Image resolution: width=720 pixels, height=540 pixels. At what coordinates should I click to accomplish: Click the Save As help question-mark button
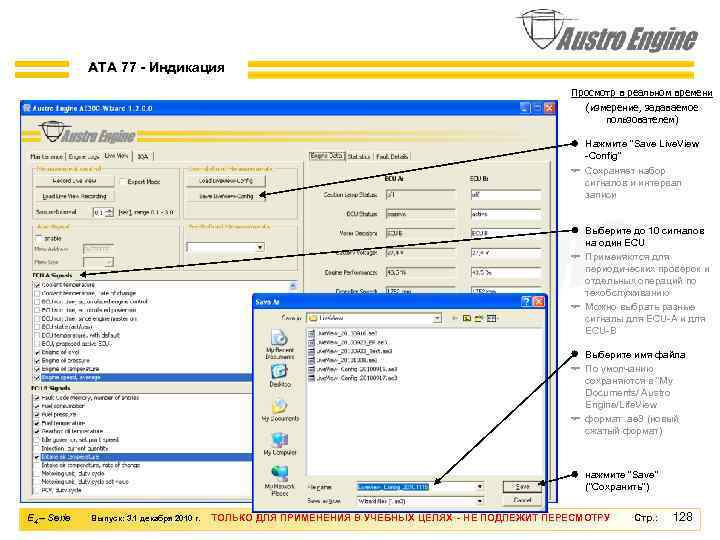pyautogui.click(x=526, y=302)
